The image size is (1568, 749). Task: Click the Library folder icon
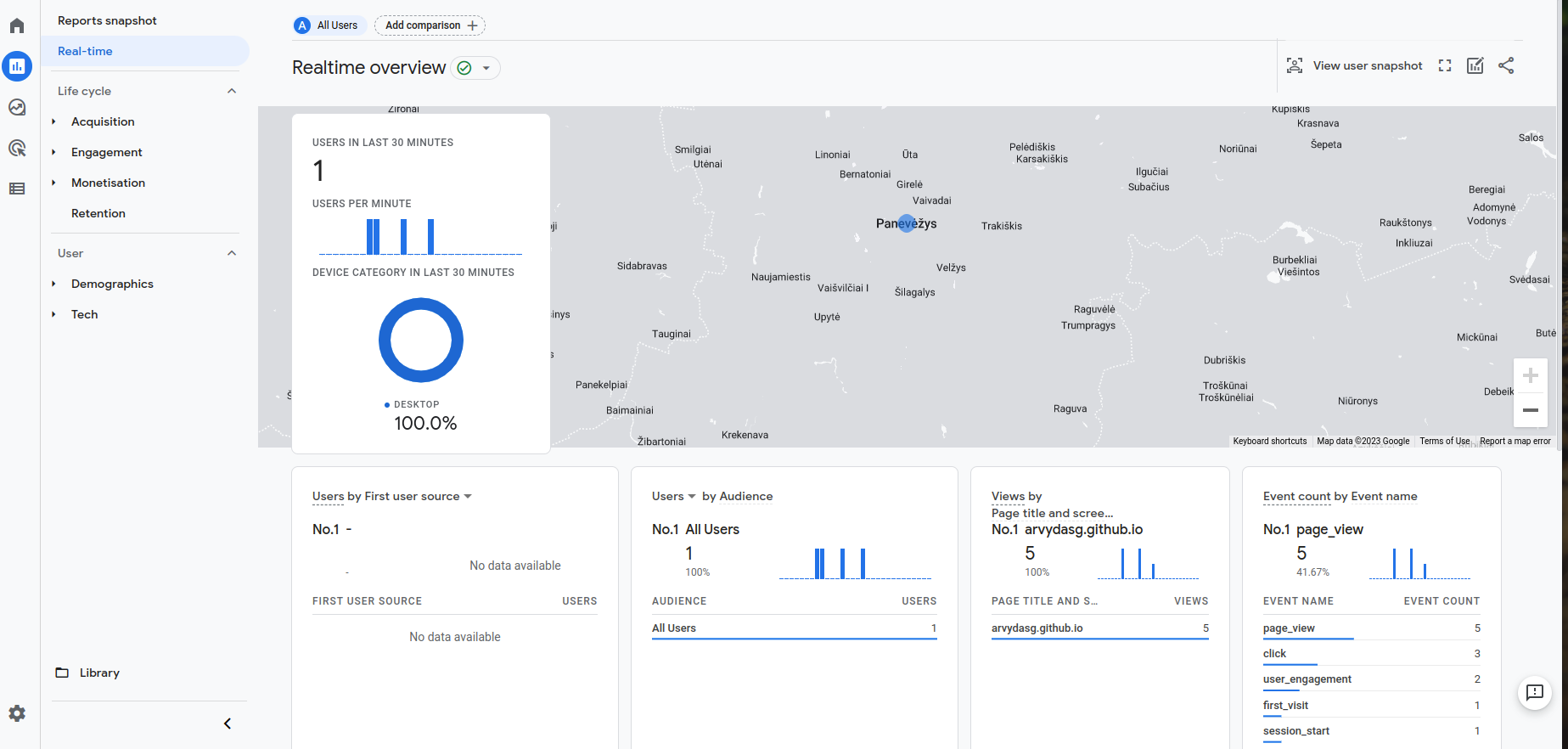(62, 673)
